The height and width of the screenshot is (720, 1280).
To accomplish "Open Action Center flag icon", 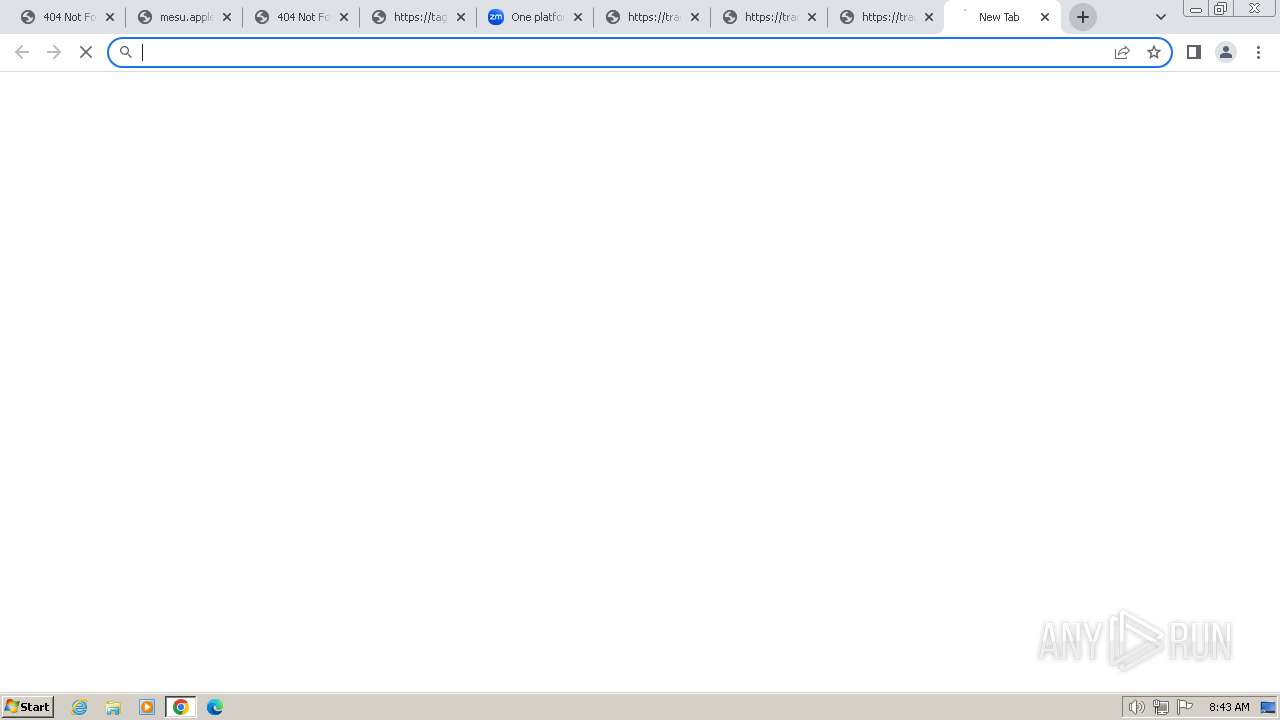I will pyautogui.click(x=1185, y=707).
